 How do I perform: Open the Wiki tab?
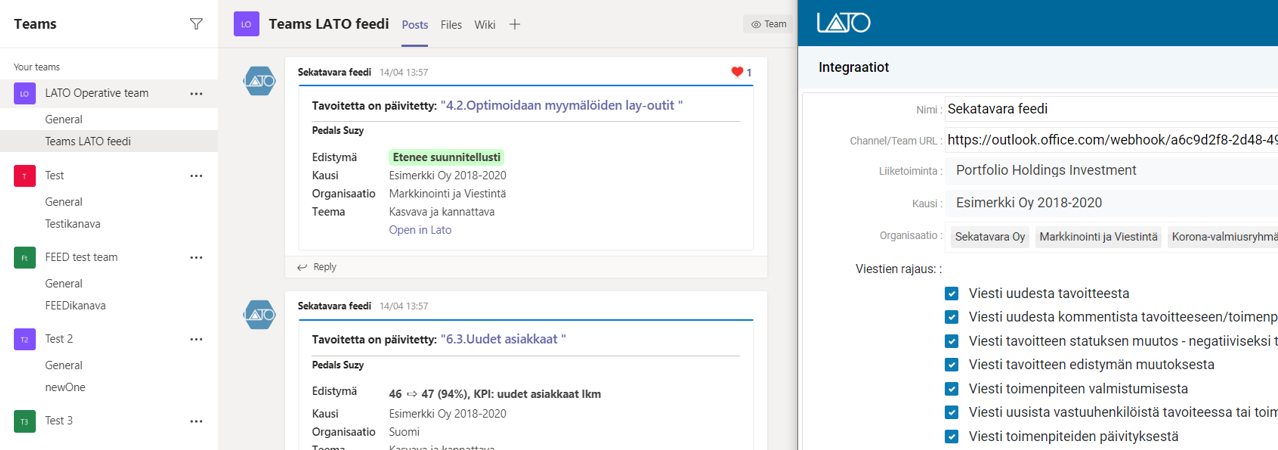click(x=485, y=25)
